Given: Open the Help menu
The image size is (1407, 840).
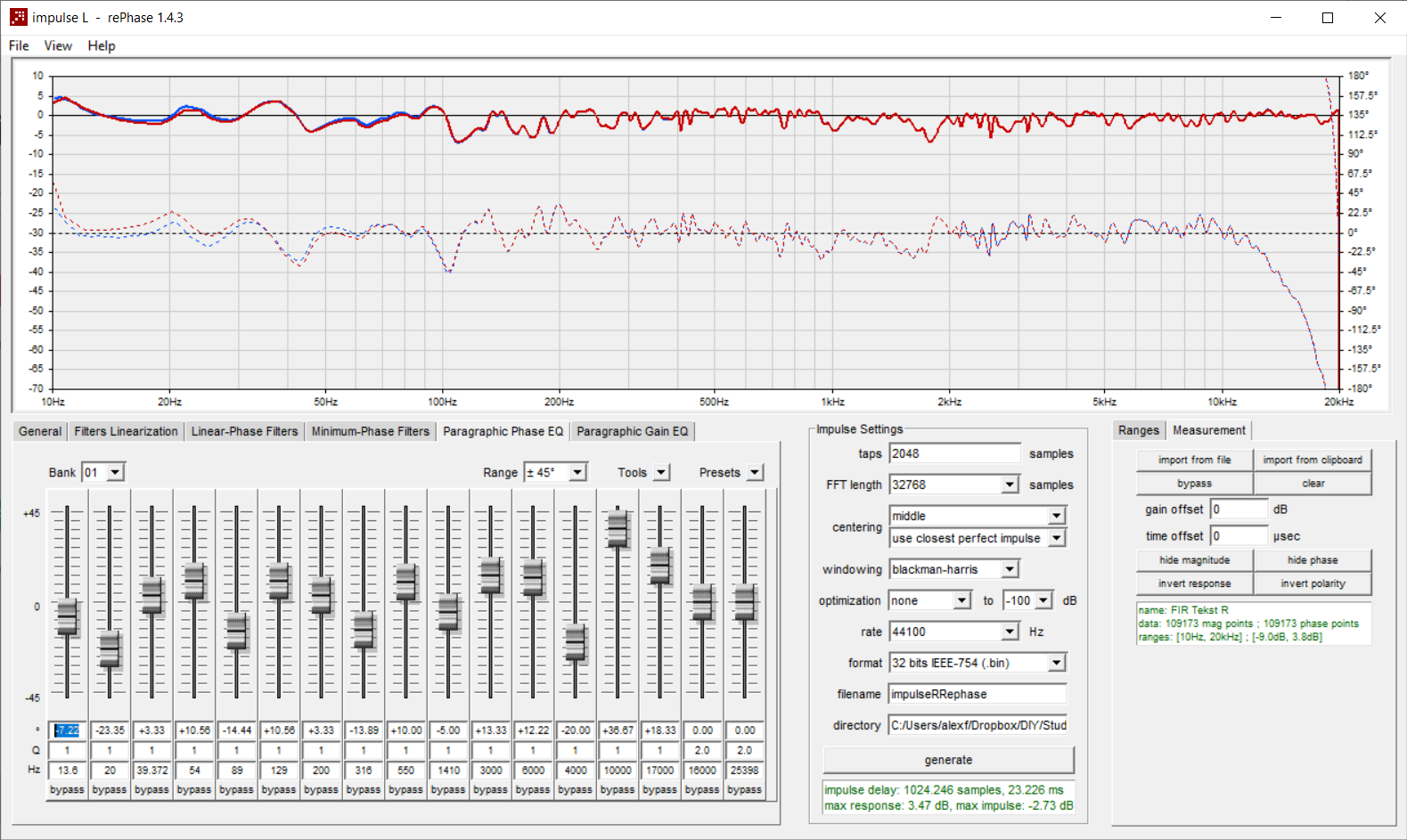Looking at the screenshot, I should pos(101,45).
